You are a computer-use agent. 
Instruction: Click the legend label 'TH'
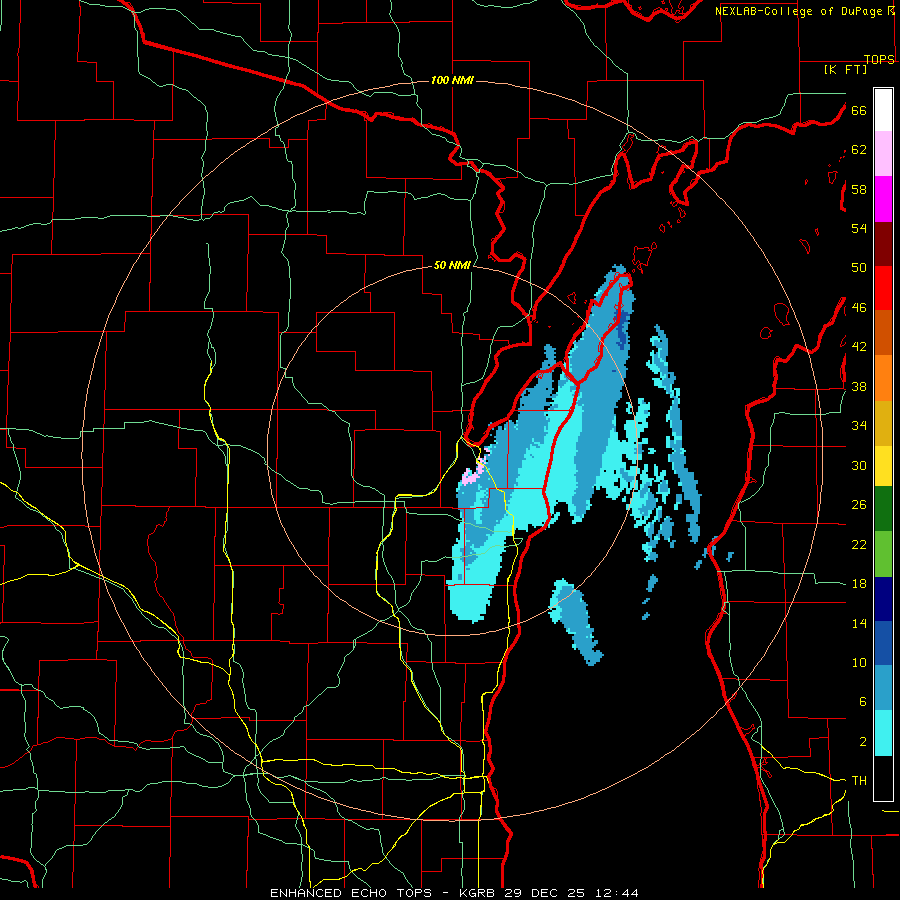click(x=859, y=781)
